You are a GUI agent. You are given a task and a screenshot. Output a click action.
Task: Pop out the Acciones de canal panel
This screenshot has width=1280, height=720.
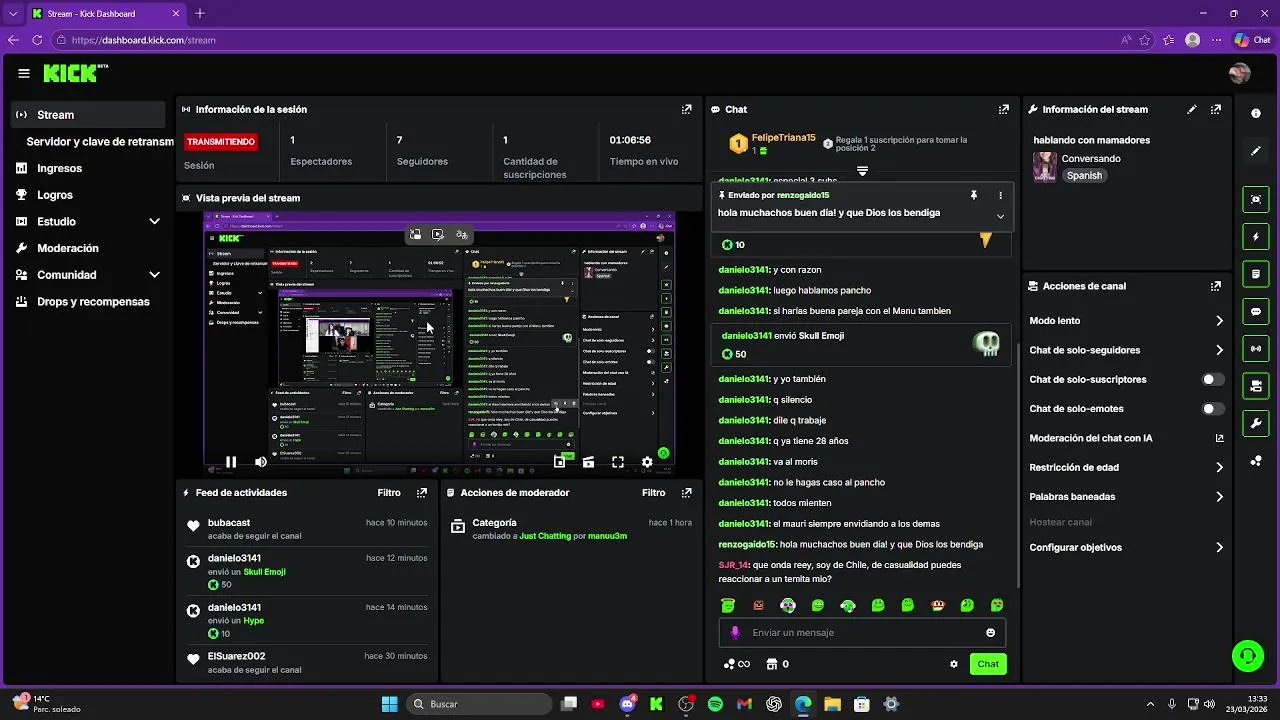(1216, 286)
